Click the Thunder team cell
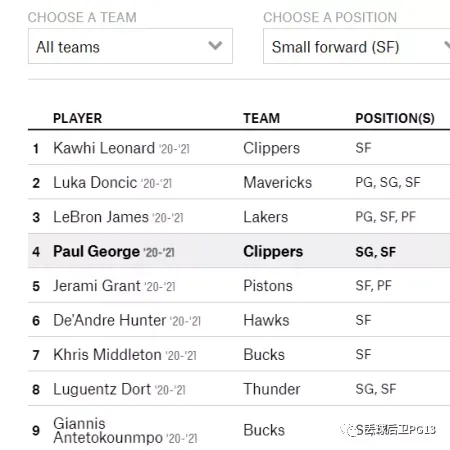 [272, 389]
